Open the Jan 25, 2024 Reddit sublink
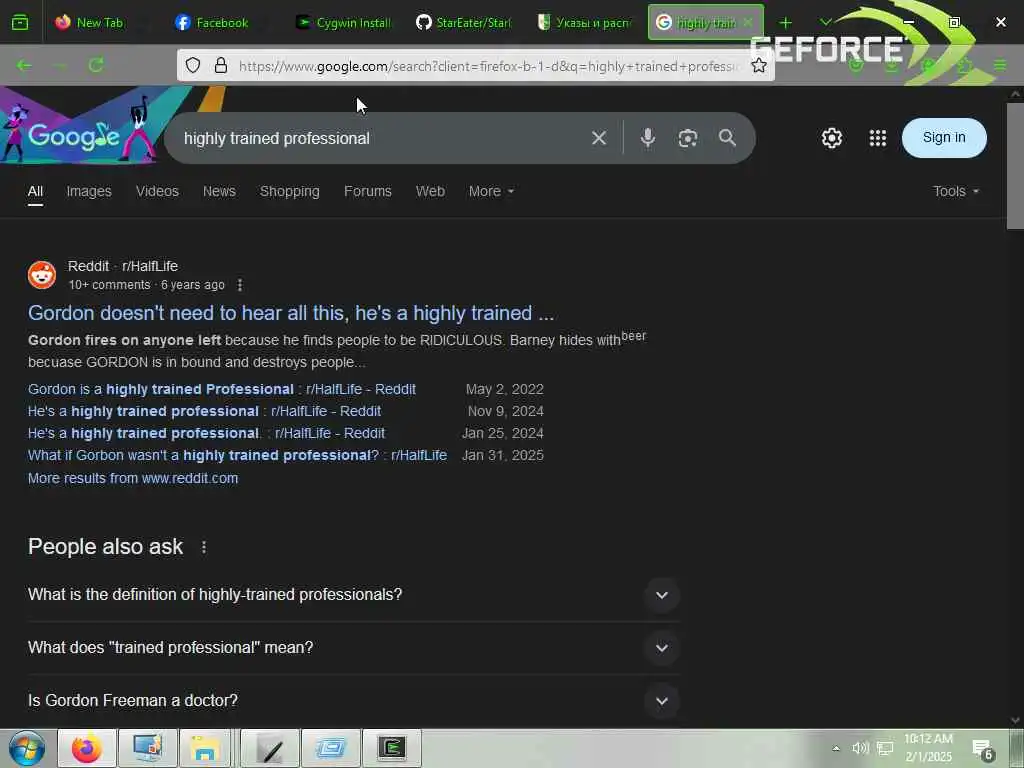This screenshot has height=768, width=1024. tap(206, 434)
